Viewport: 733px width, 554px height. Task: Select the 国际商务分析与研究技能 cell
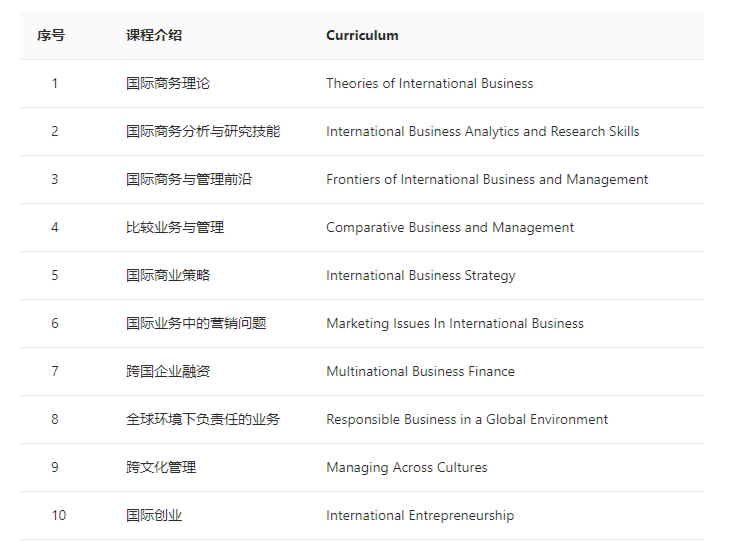(x=203, y=132)
